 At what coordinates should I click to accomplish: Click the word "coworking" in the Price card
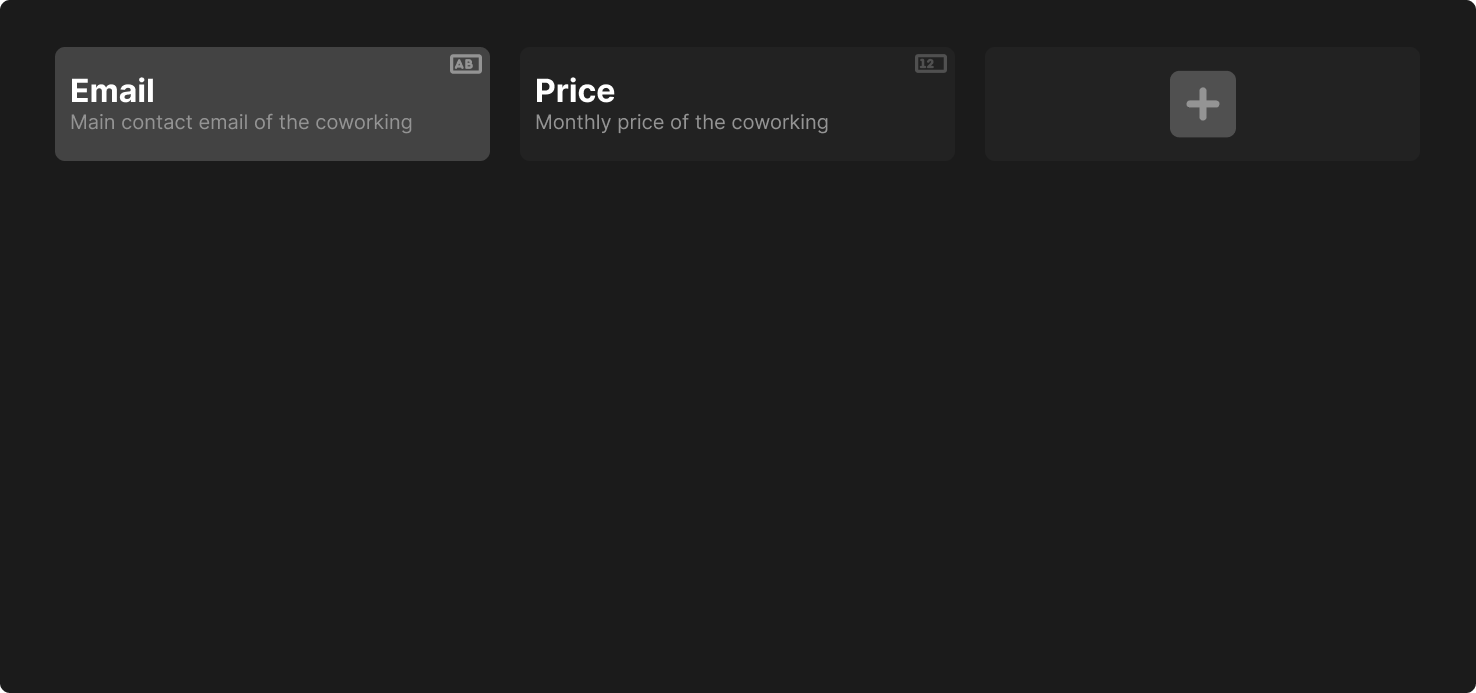pyautogui.click(x=779, y=122)
